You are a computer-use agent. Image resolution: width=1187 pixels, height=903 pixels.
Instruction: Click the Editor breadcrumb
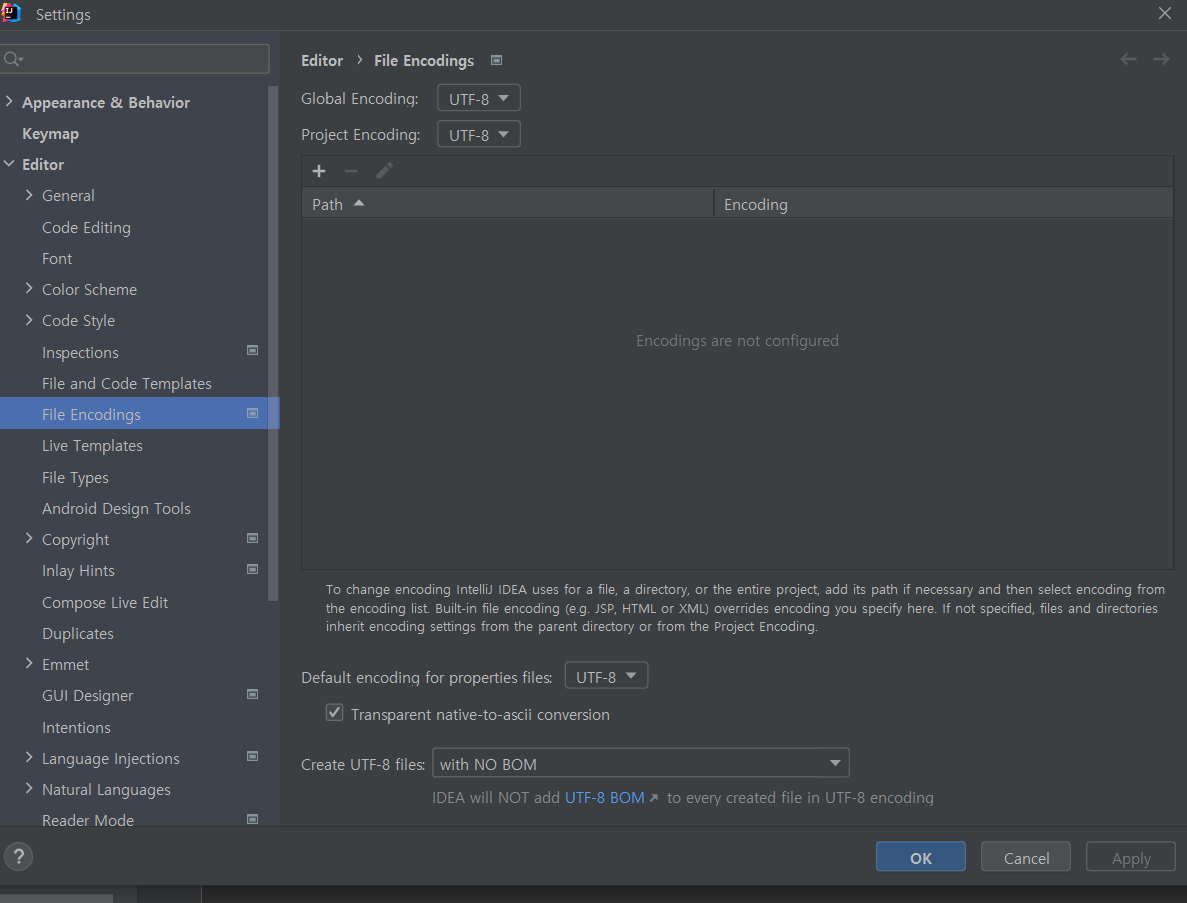coord(322,60)
